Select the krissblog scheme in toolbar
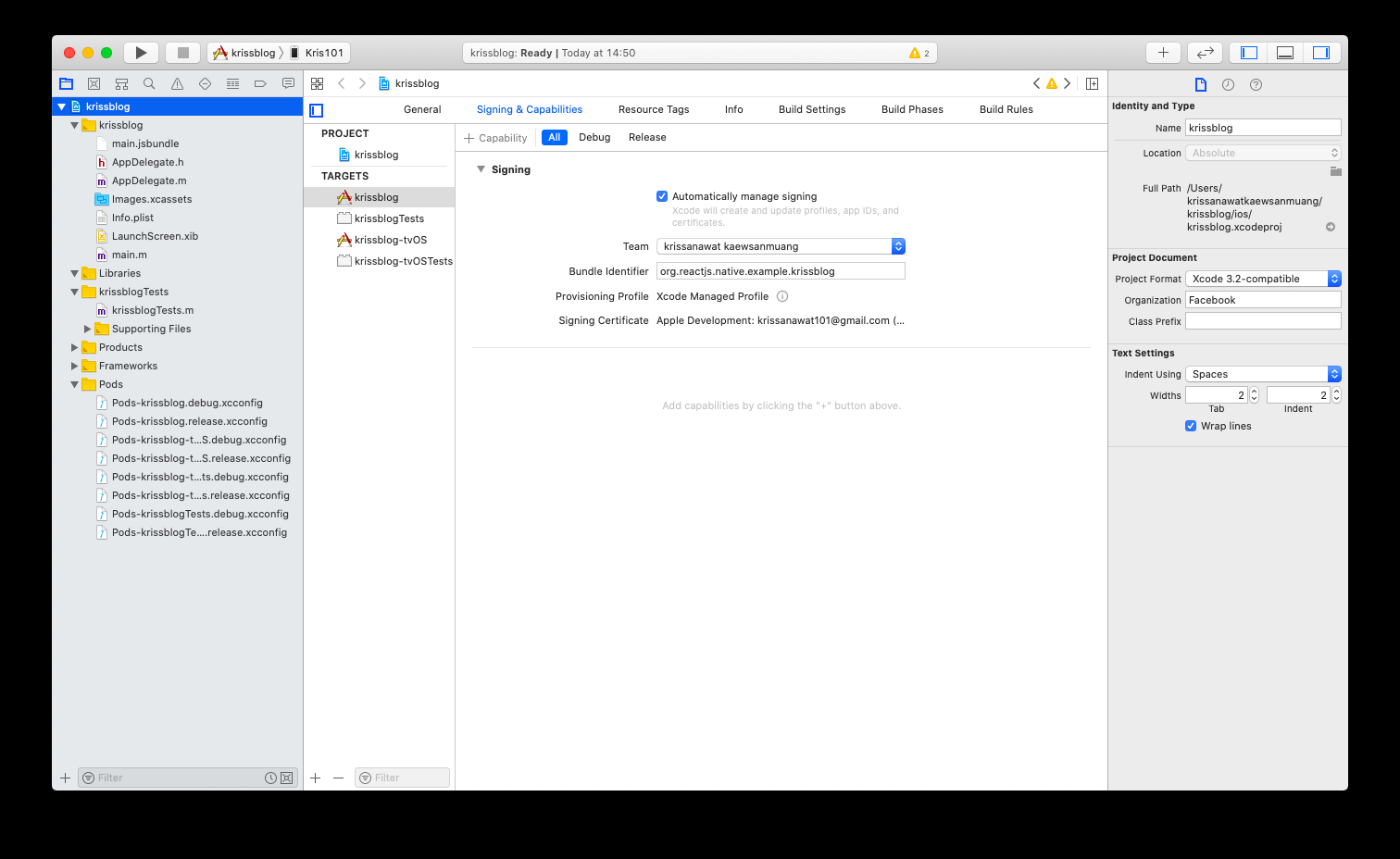Viewport: 1400px width, 859px height. (x=245, y=53)
